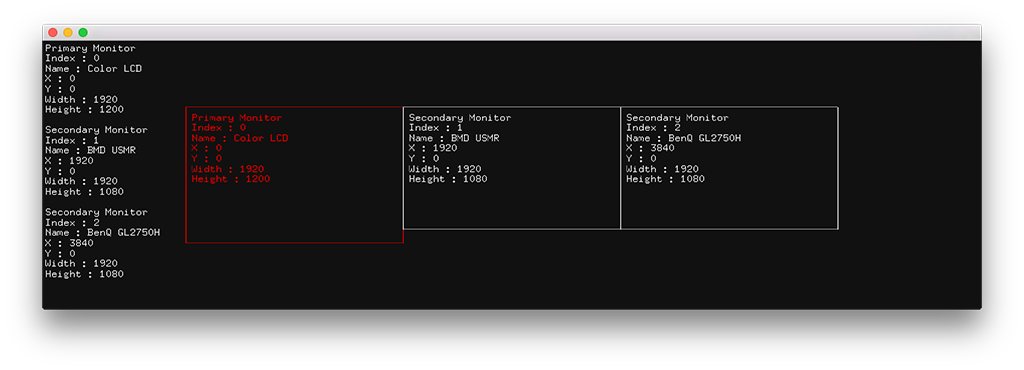1024x370 pixels.
Task: Select 'Name : BMD USMR' inside middle box
Action: (455, 138)
